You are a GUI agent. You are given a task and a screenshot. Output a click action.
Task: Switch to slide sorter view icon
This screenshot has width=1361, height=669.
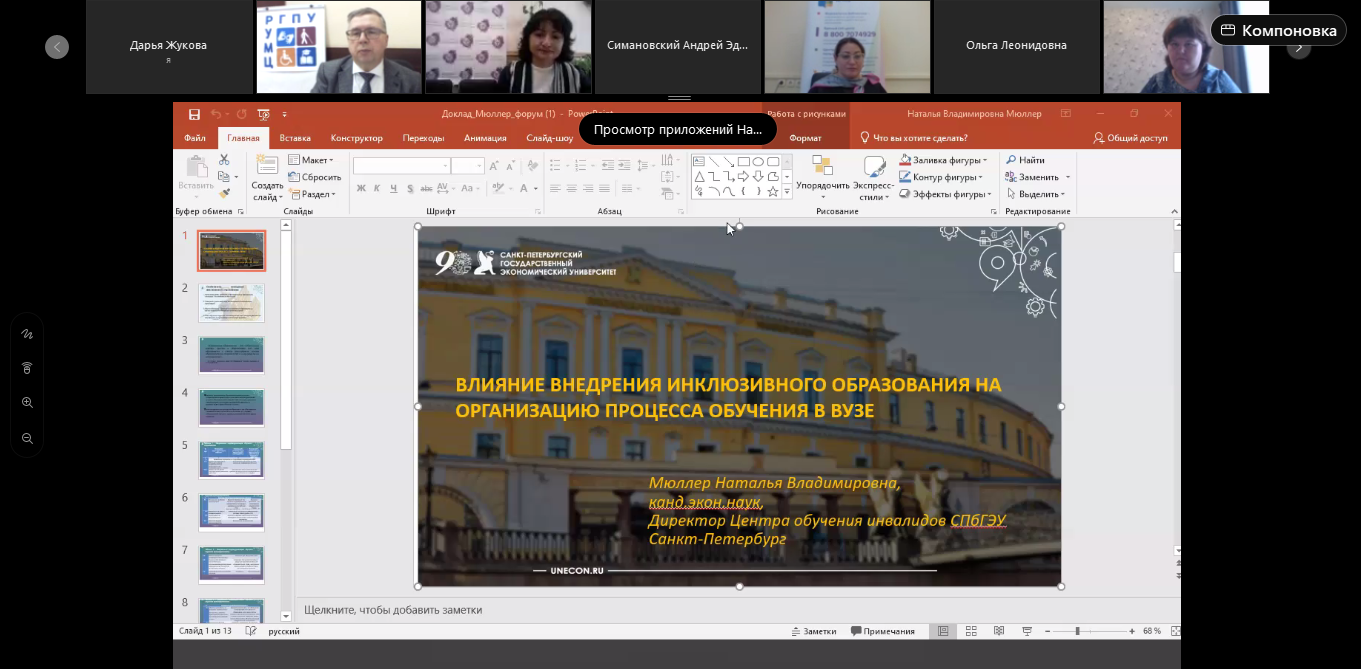pos(970,631)
